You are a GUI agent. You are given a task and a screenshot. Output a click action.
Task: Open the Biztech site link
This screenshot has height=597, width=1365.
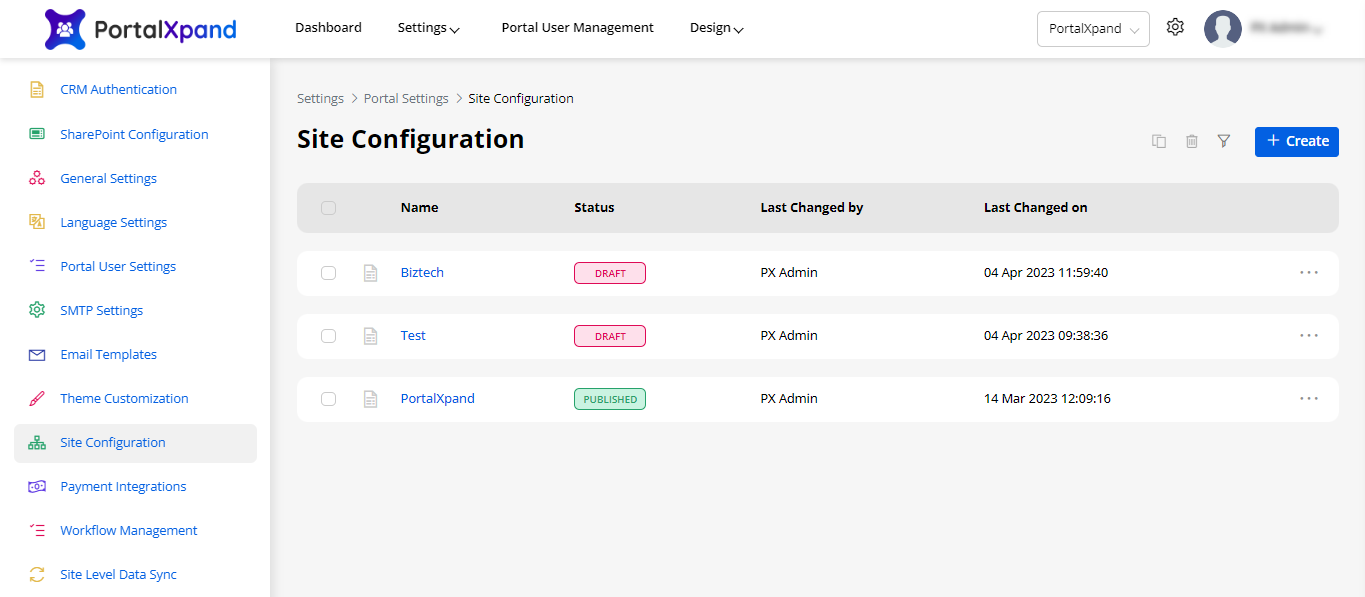[x=422, y=273]
